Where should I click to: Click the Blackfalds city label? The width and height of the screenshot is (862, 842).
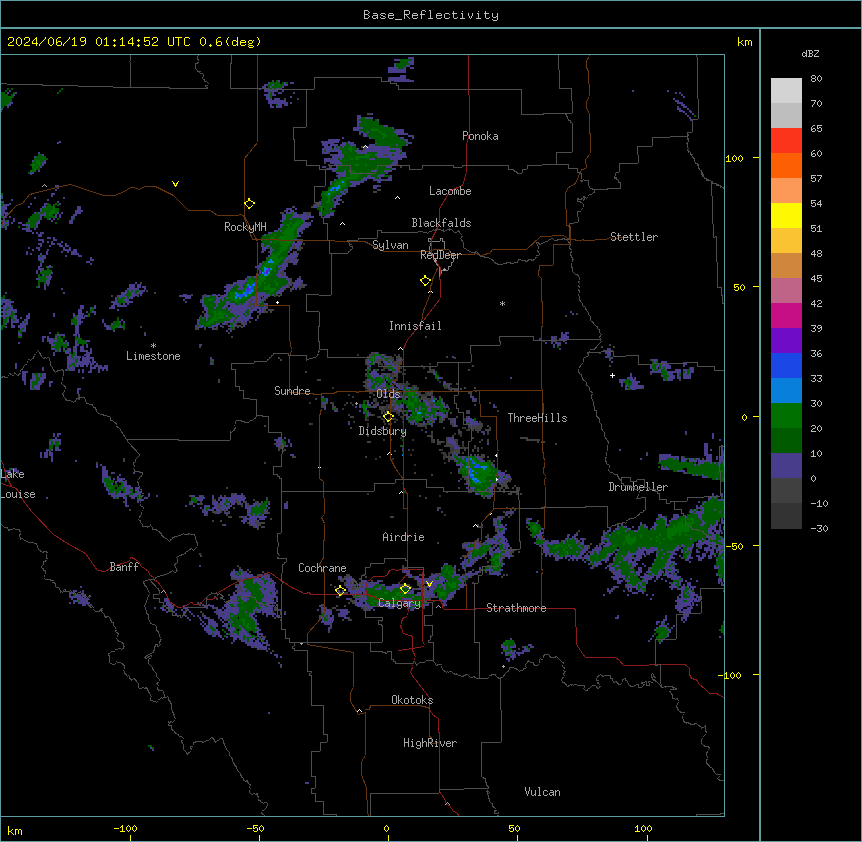coord(441,223)
